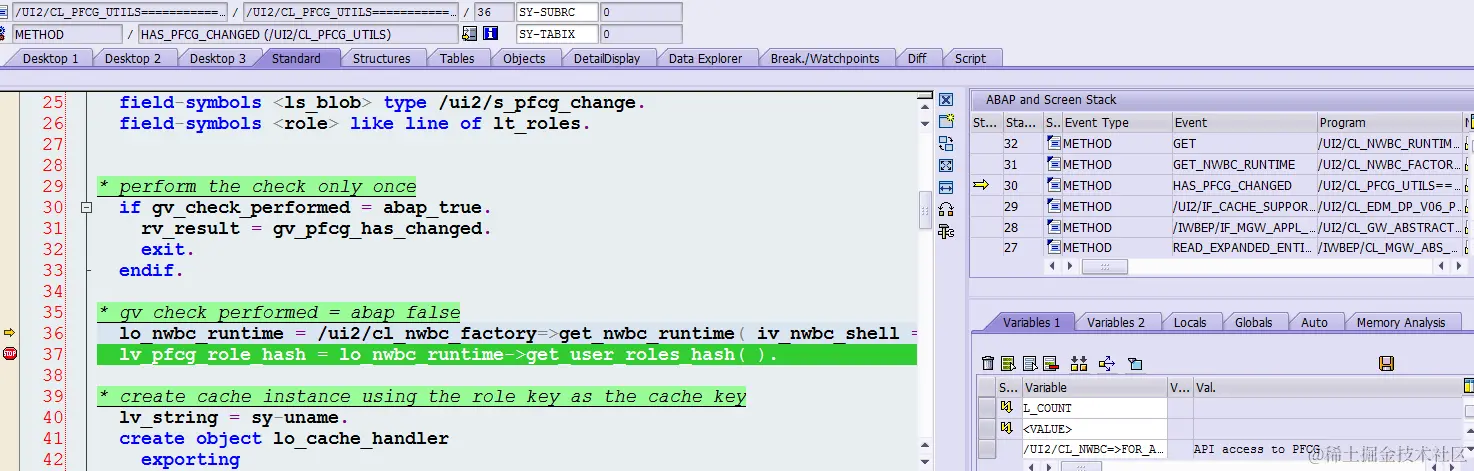
Task: Click the SY-SUBRC field
Action: pyautogui.click(x=557, y=12)
